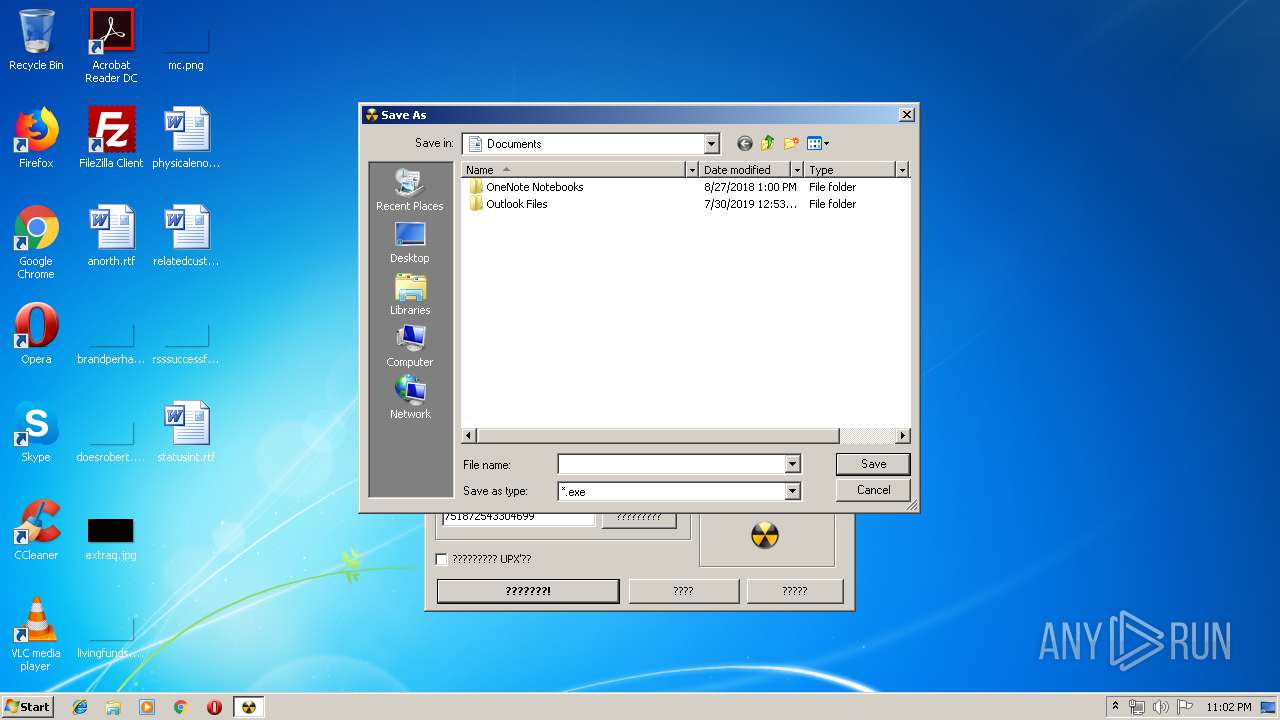Open Acrobat Reader DC shortcut
This screenshot has height=720, width=1280.
point(111,46)
